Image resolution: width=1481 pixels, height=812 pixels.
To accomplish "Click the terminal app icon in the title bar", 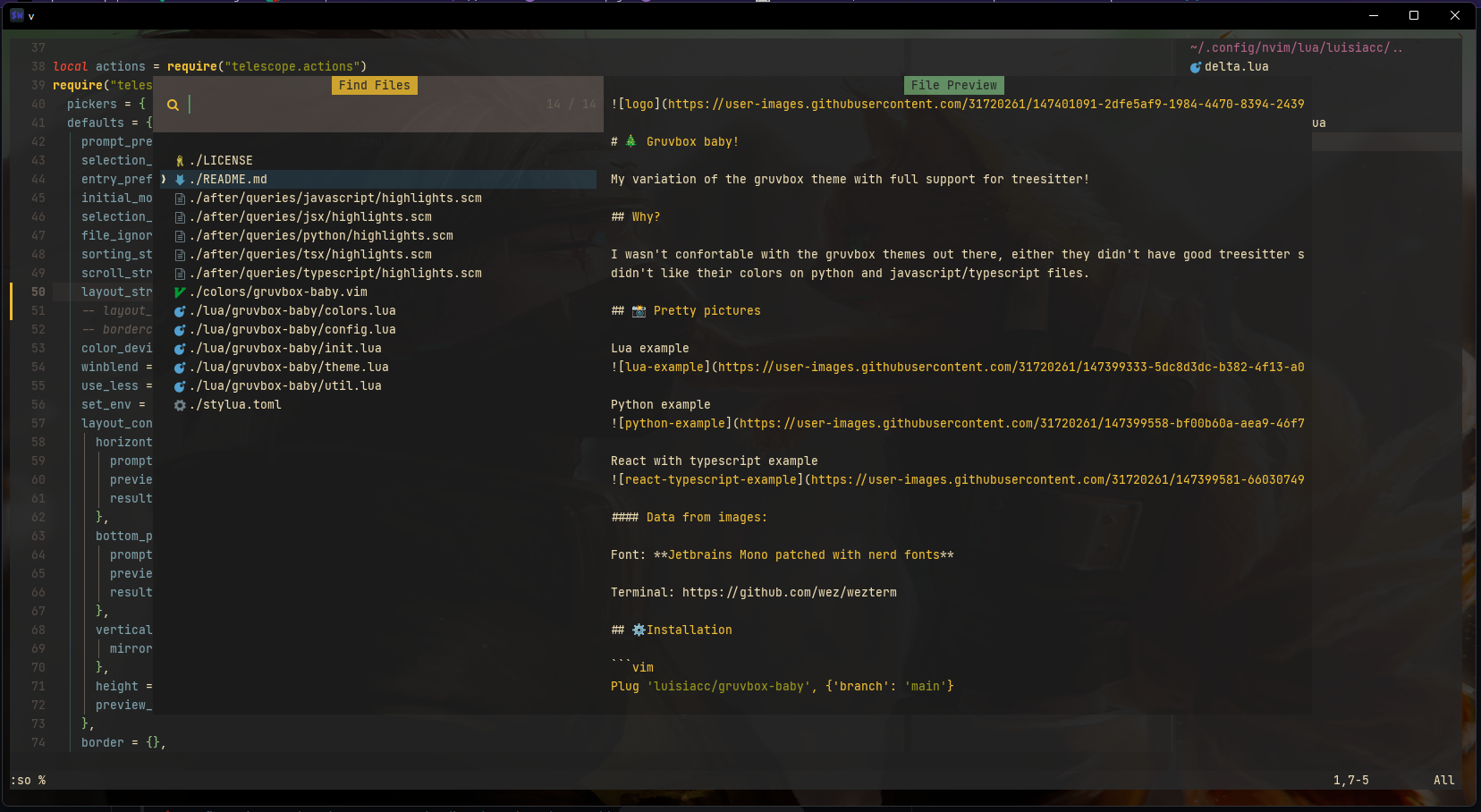I will (17, 15).
